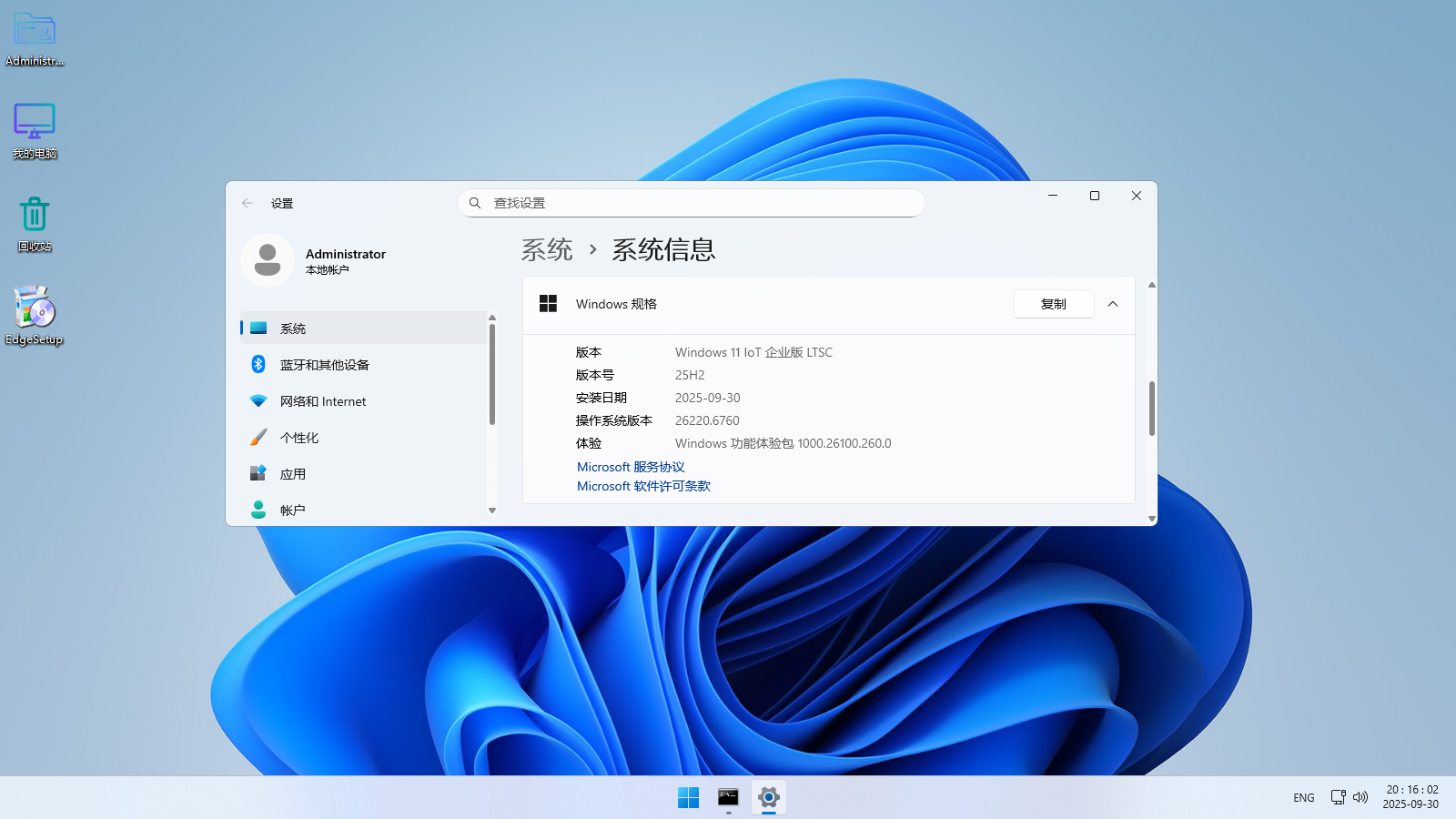
Task: Open the Windows Start button
Action: point(689,797)
